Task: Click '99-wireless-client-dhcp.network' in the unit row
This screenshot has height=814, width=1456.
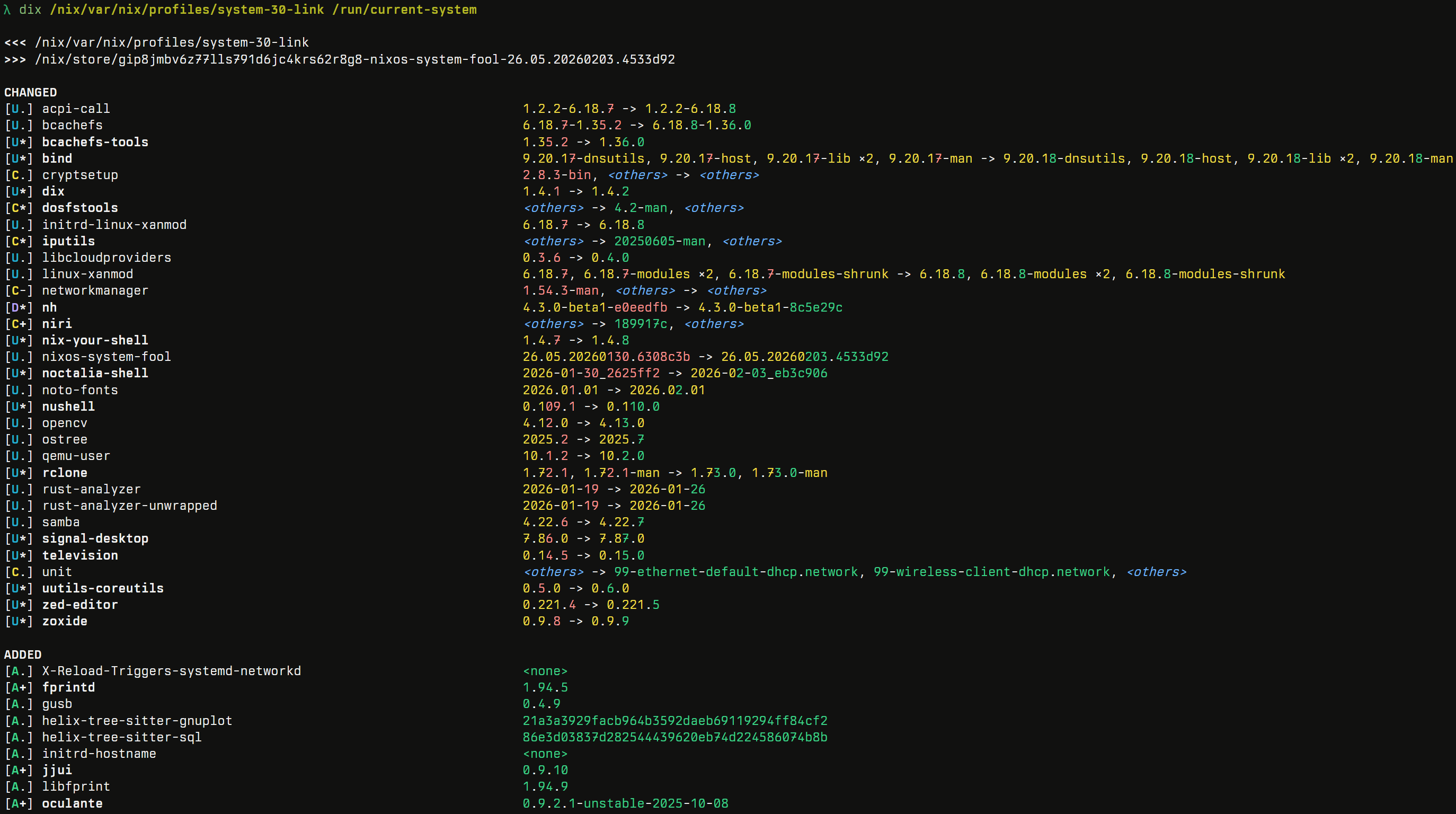Action: [992, 571]
